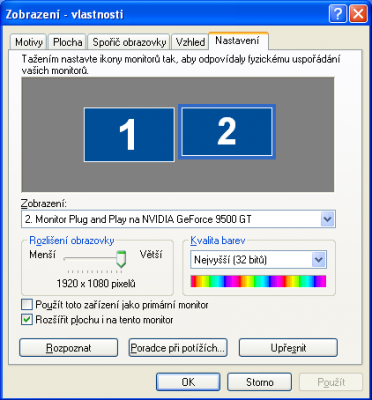Enable use as primary monitor checkbox

point(27,305)
